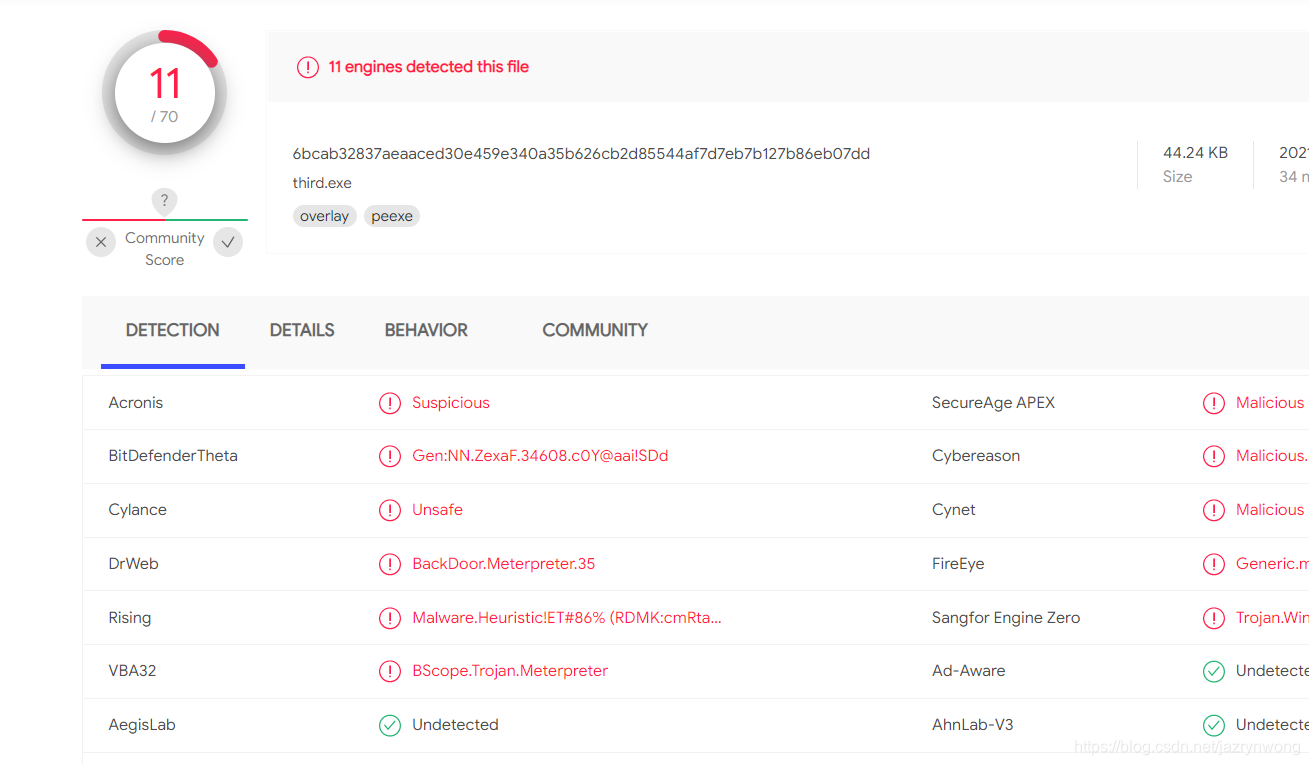Image resolution: width=1309 pixels, height=765 pixels.
Task: Click the alert icon beside '11 engines detected this file'
Action: coord(308,67)
